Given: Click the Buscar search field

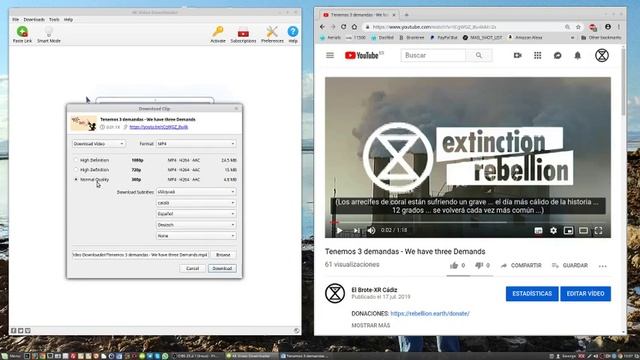Looking at the screenshot, I should (x=433, y=55).
